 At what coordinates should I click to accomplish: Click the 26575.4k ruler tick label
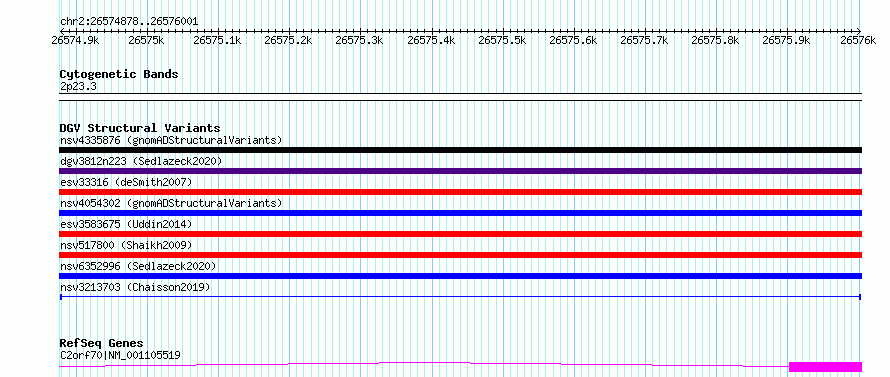click(x=431, y=40)
